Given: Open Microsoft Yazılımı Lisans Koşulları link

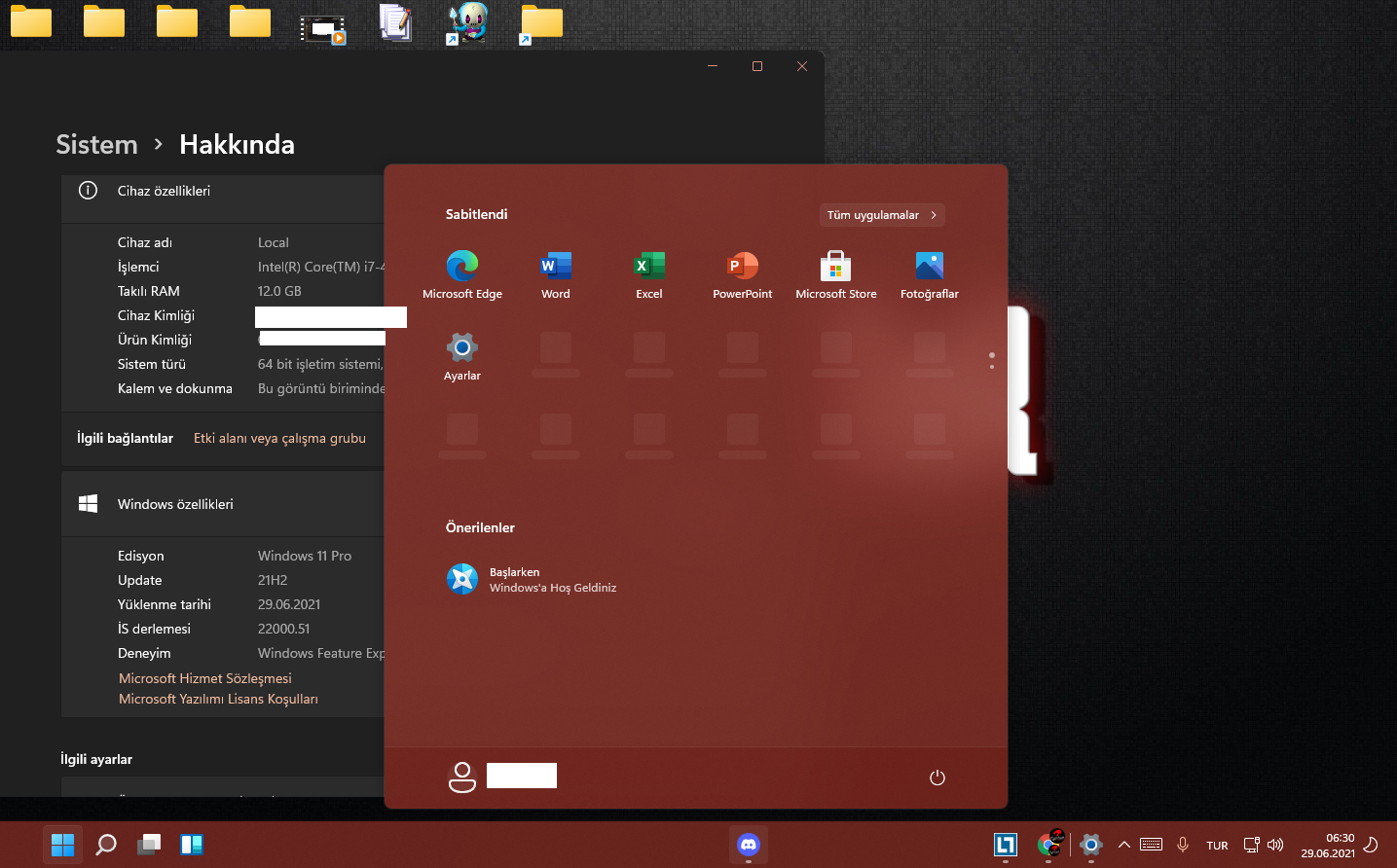Looking at the screenshot, I should 218,699.
